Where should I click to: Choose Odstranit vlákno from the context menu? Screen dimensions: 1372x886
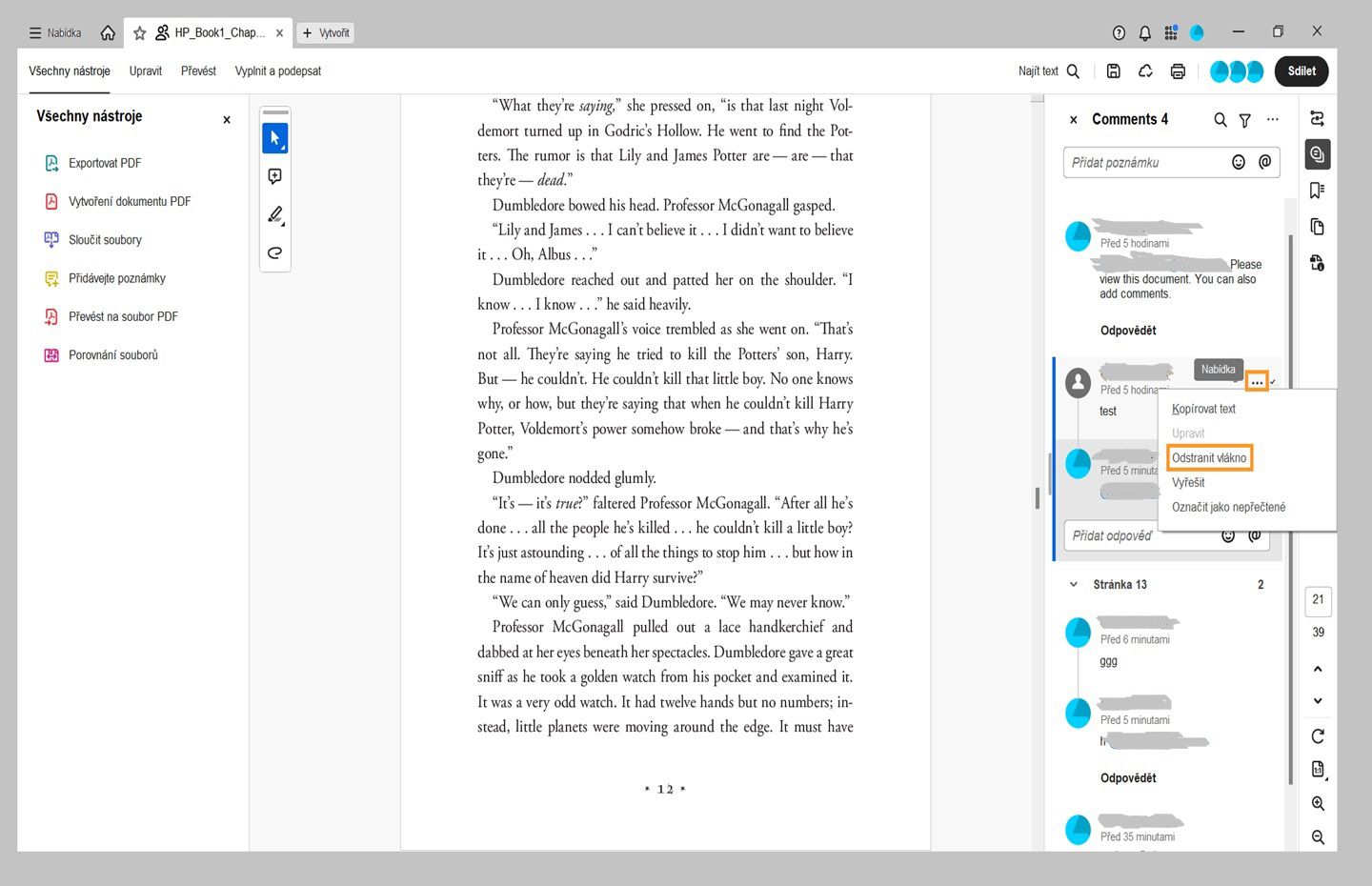pos(1209,458)
